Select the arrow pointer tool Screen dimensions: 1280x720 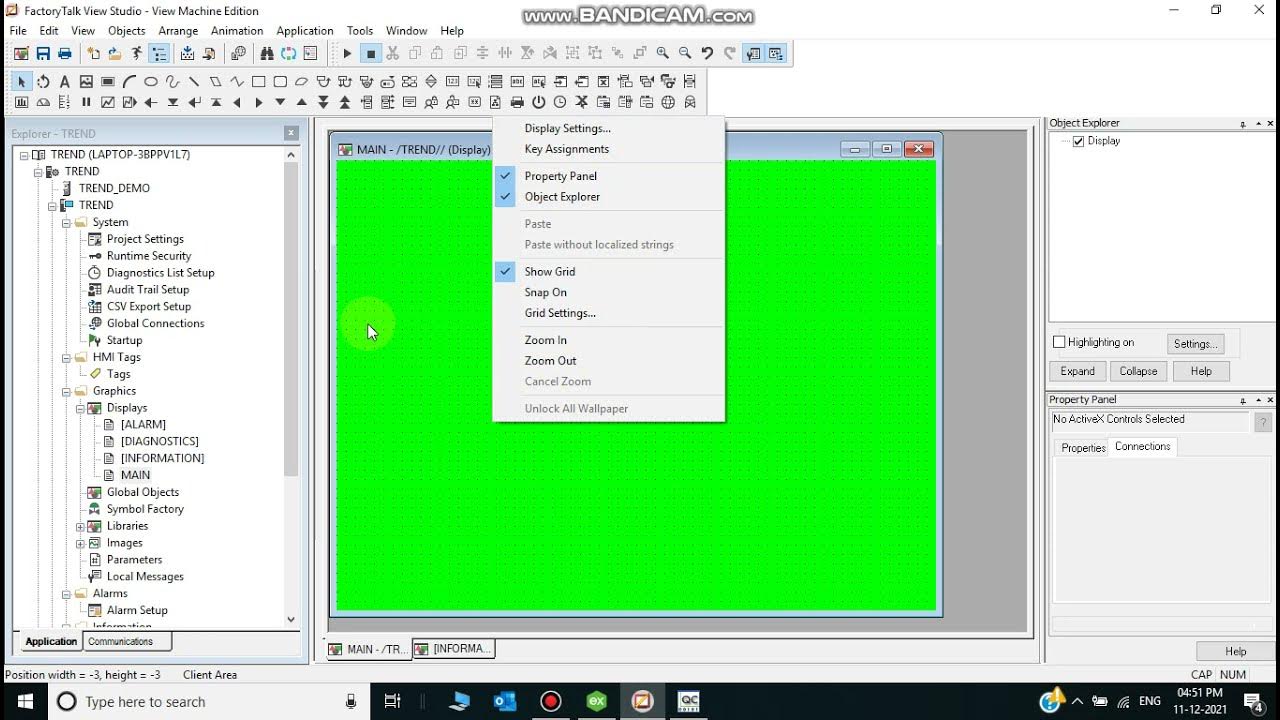pyautogui.click(x=21, y=82)
